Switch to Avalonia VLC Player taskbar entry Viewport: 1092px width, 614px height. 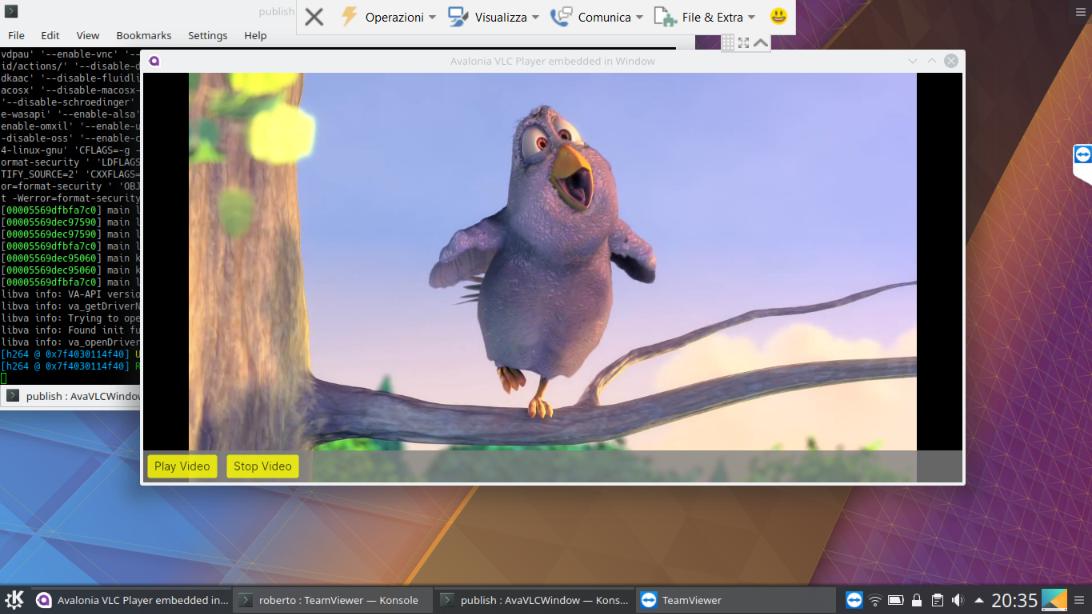pos(132,600)
